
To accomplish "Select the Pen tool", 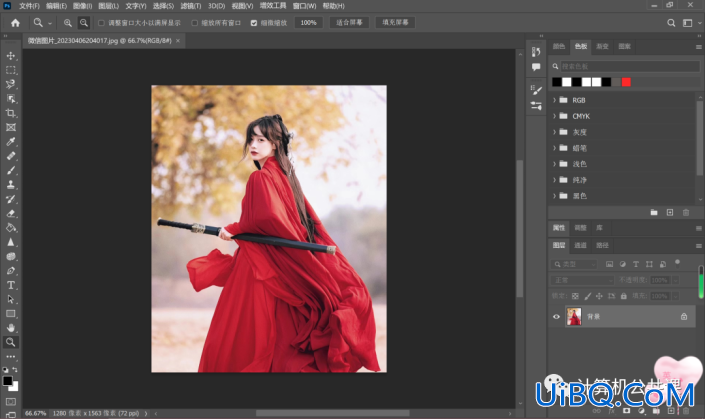I will [11, 271].
